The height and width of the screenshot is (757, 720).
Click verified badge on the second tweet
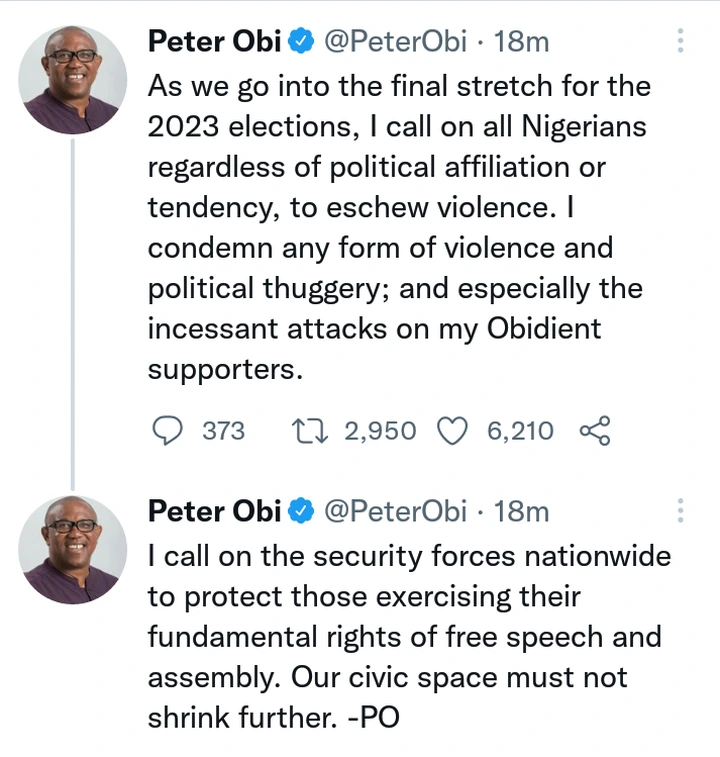(301, 511)
